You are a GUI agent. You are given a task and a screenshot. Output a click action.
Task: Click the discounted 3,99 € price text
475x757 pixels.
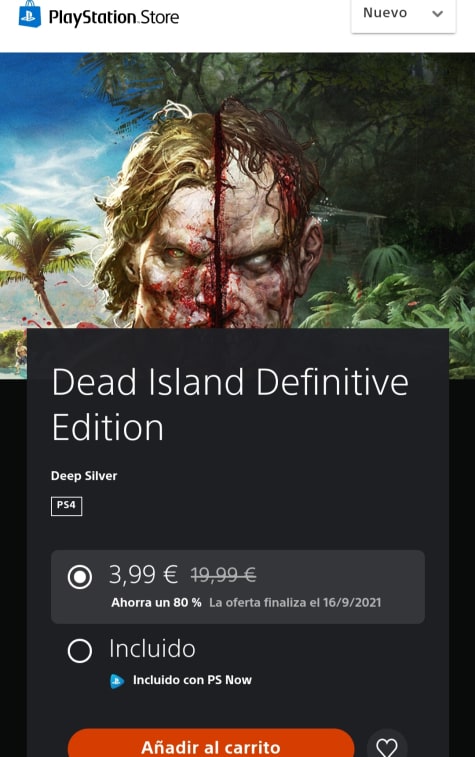[143, 575]
